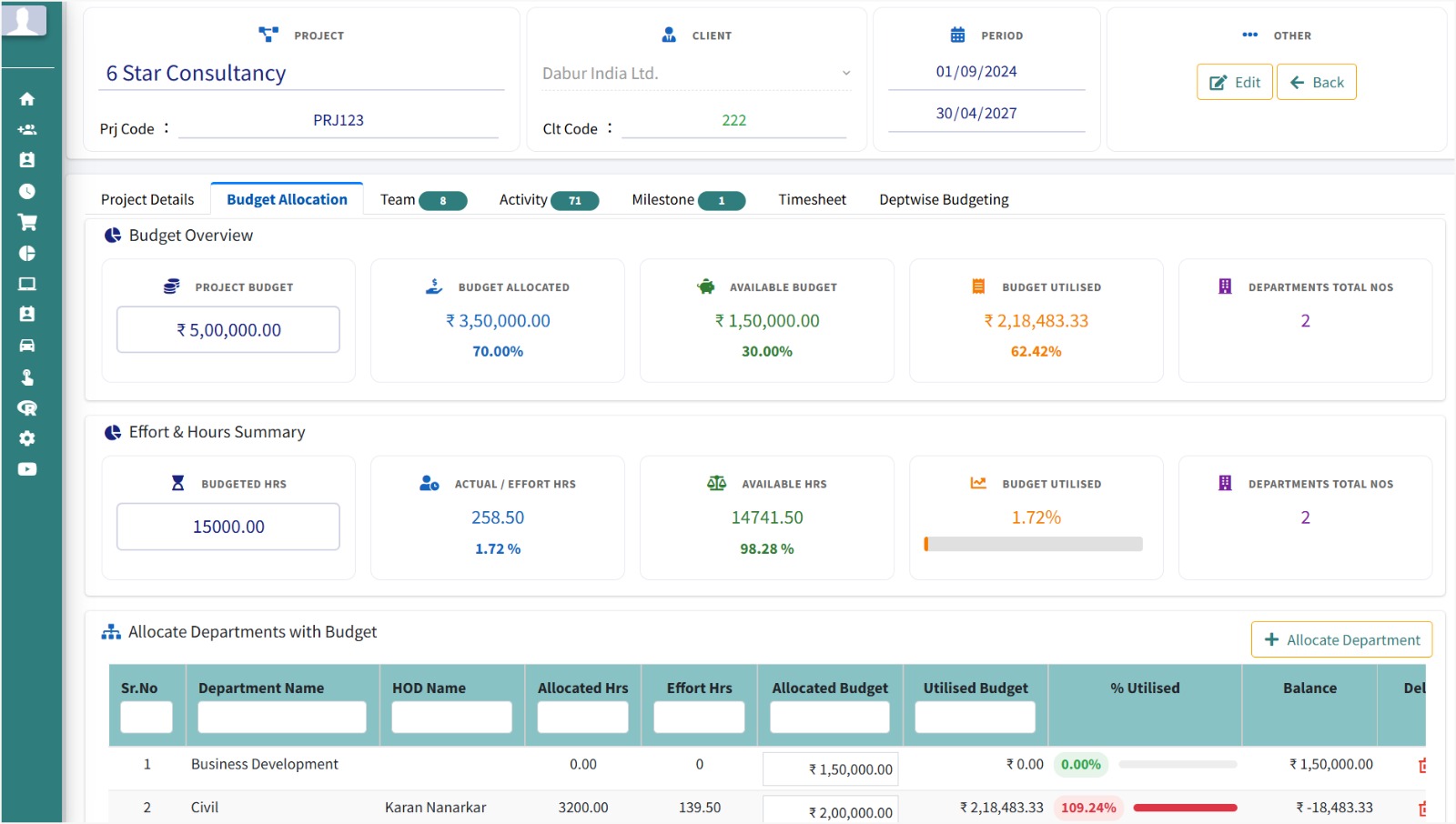Open the Milestone tab
This screenshot has height=824, width=1456.
pyautogui.click(x=688, y=200)
